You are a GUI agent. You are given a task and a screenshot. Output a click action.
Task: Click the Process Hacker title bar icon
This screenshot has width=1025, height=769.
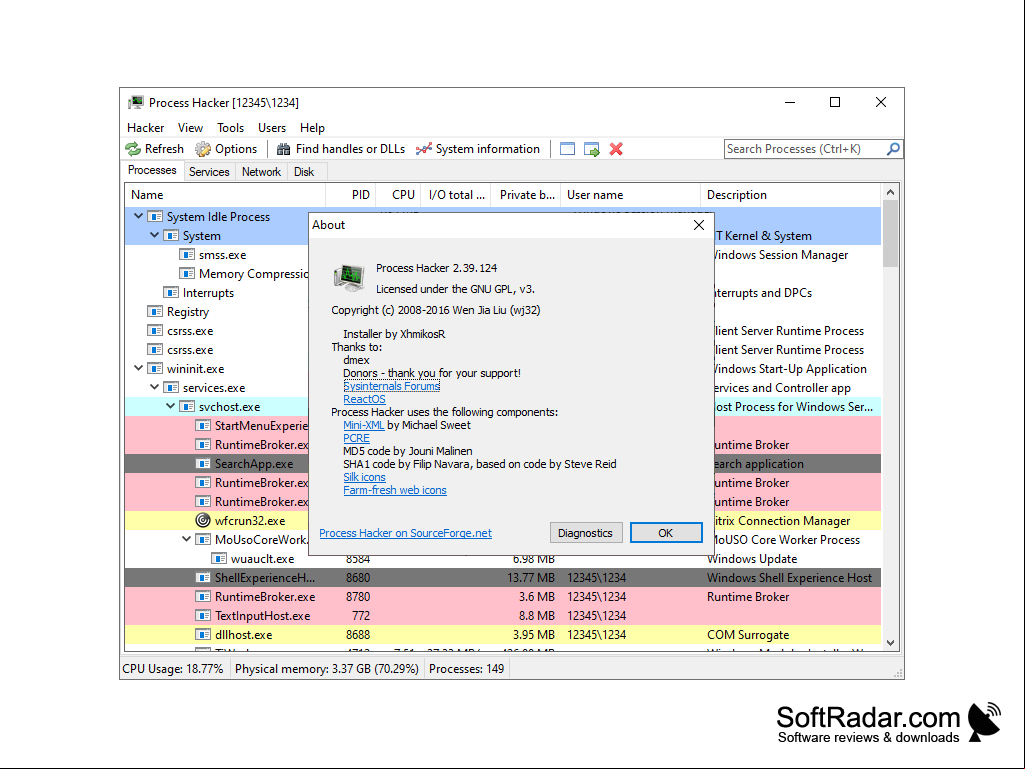coord(136,103)
